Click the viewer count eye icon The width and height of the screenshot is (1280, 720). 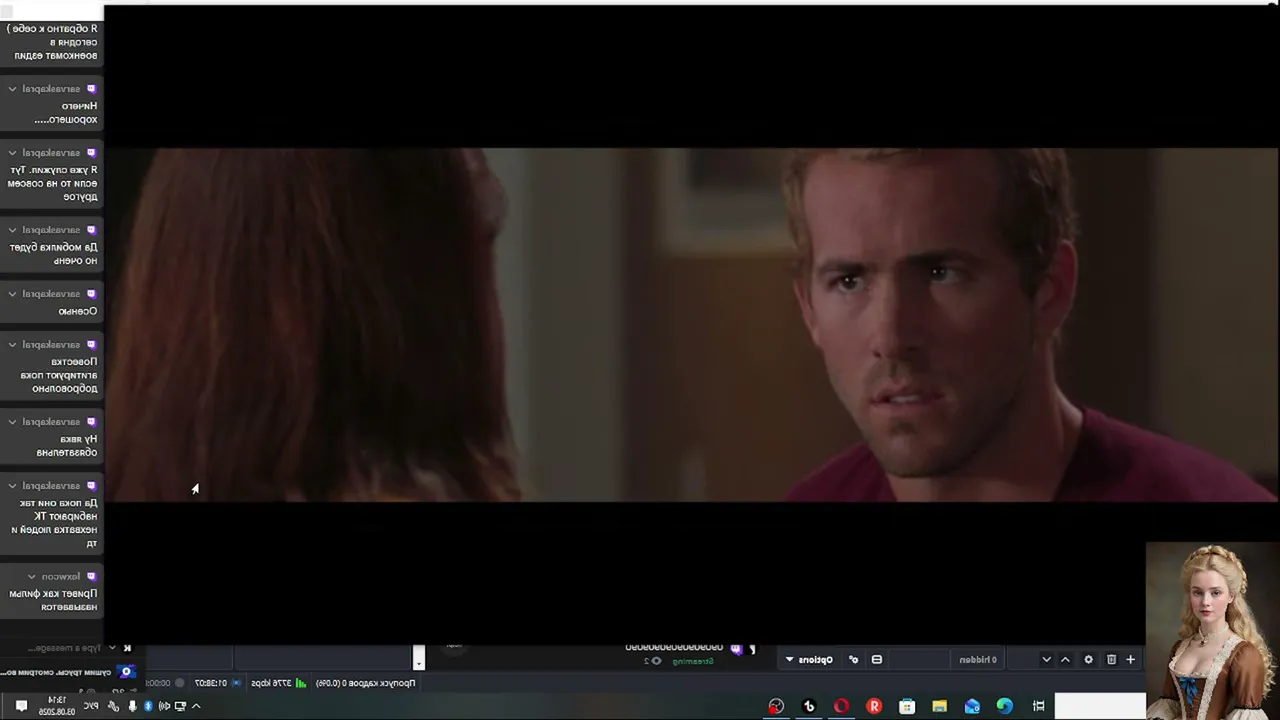(x=657, y=661)
